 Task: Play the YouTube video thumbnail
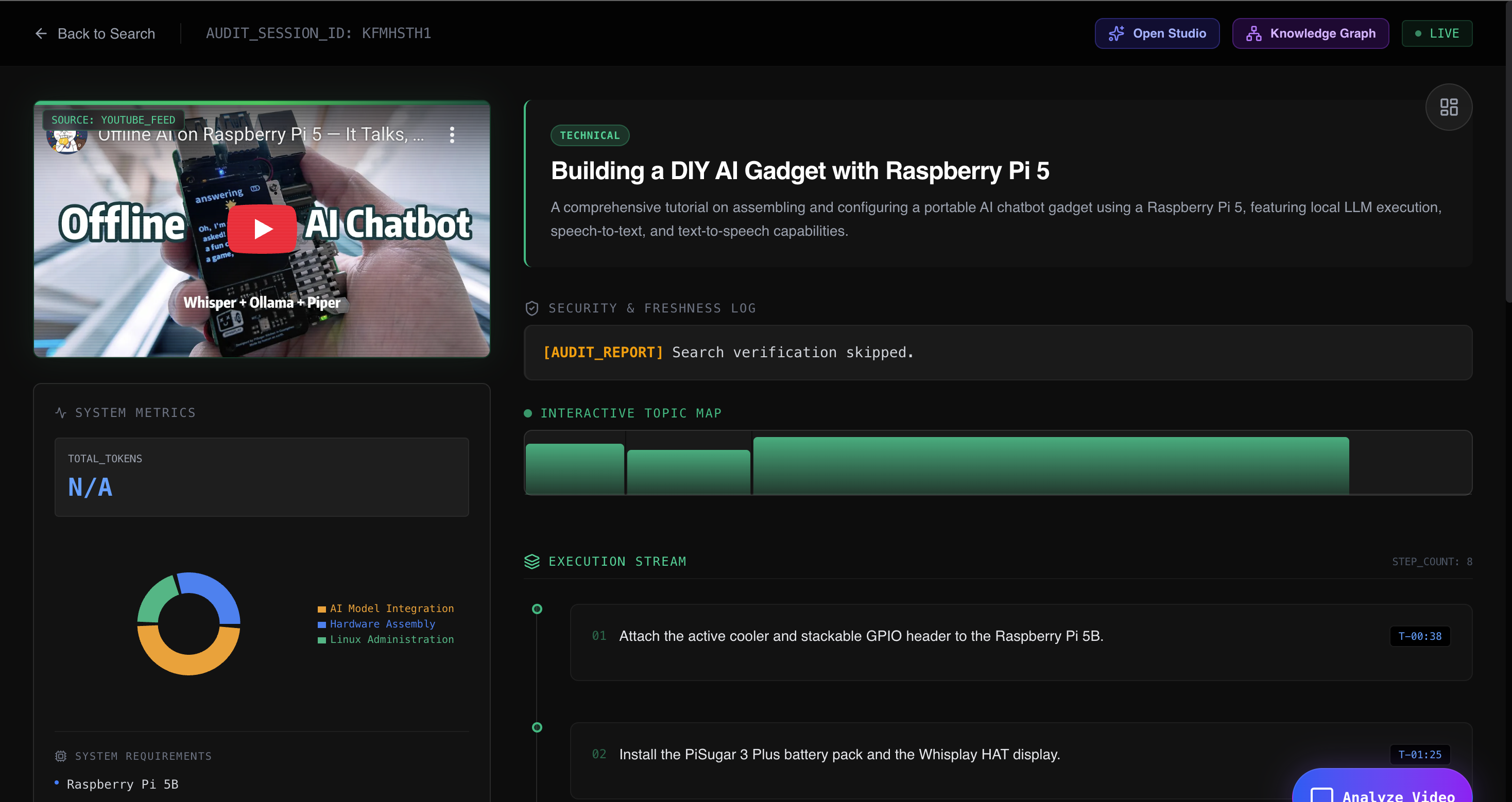click(x=262, y=229)
